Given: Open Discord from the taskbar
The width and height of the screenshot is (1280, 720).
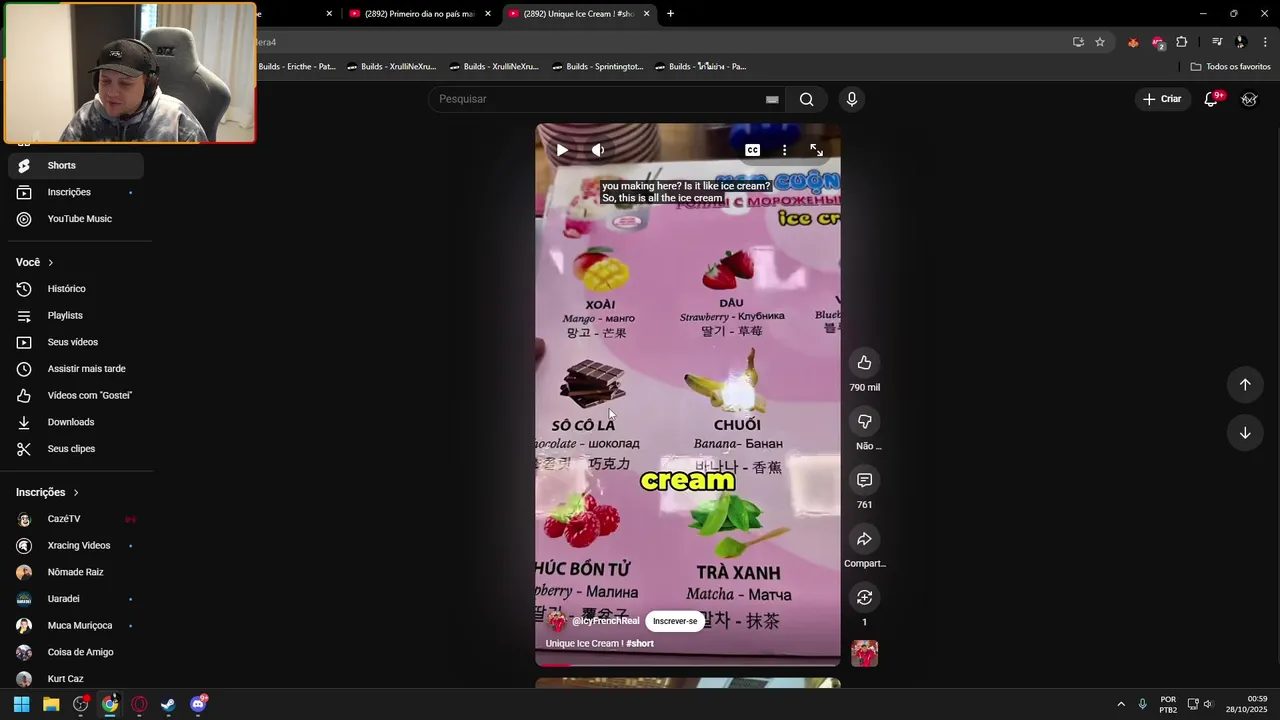Looking at the screenshot, I should click(198, 704).
